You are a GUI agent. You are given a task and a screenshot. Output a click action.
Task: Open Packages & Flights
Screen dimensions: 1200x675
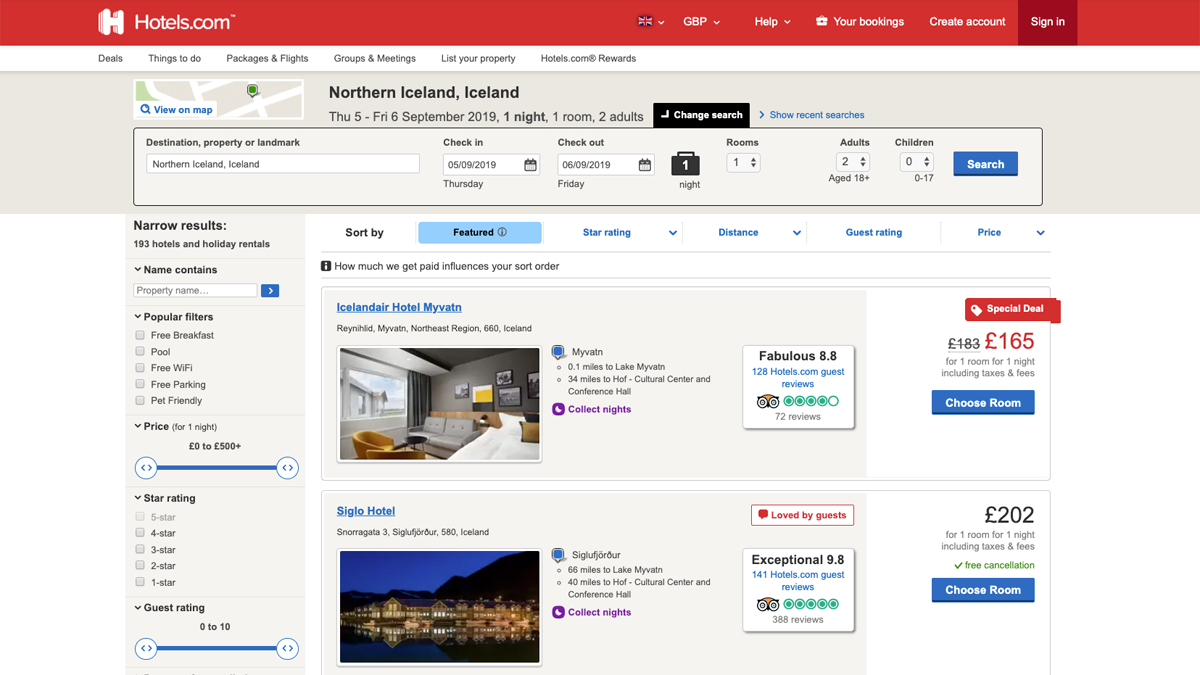pyautogui.click(x=267, y=58)
